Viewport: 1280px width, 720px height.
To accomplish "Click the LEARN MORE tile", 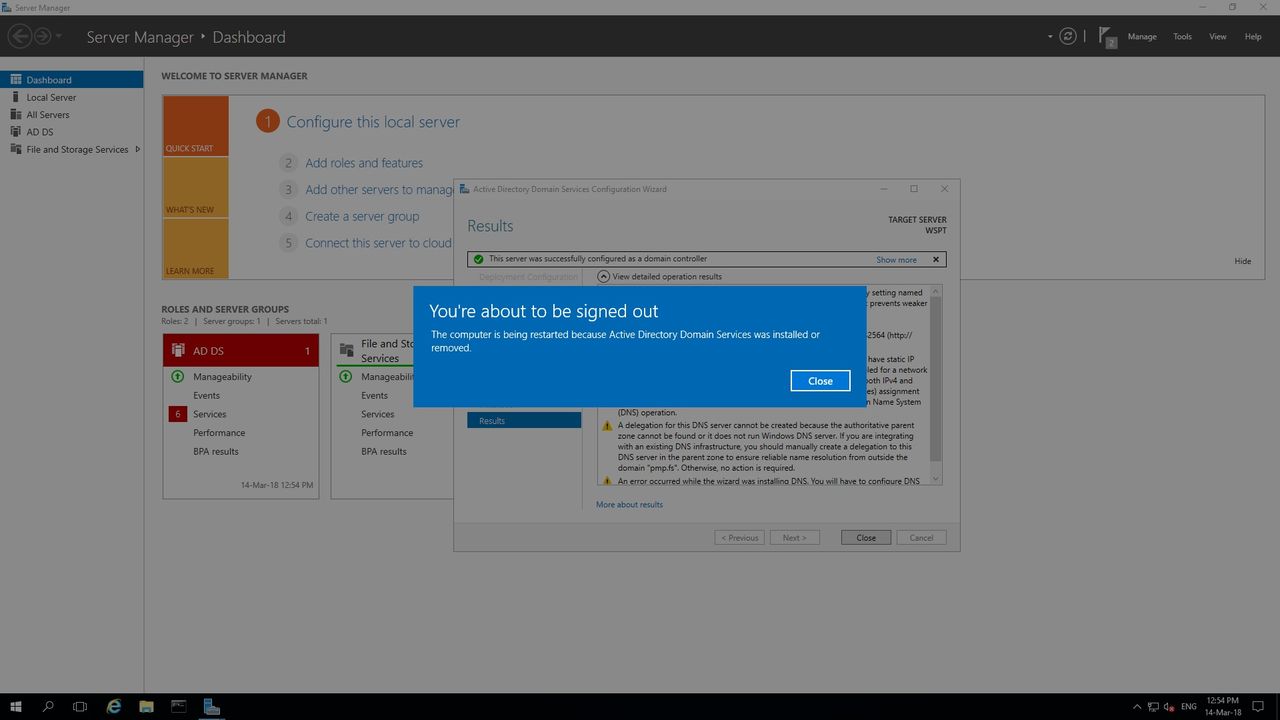I will click(196, 248).
